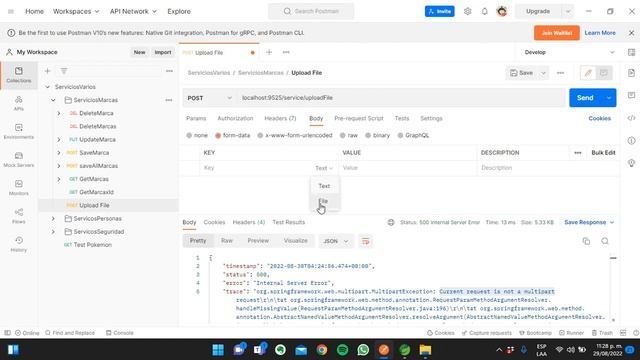Viewport: 640px width, 360px height.
Task: Open the Monitors sidebar panel
Action: point(19,188)
